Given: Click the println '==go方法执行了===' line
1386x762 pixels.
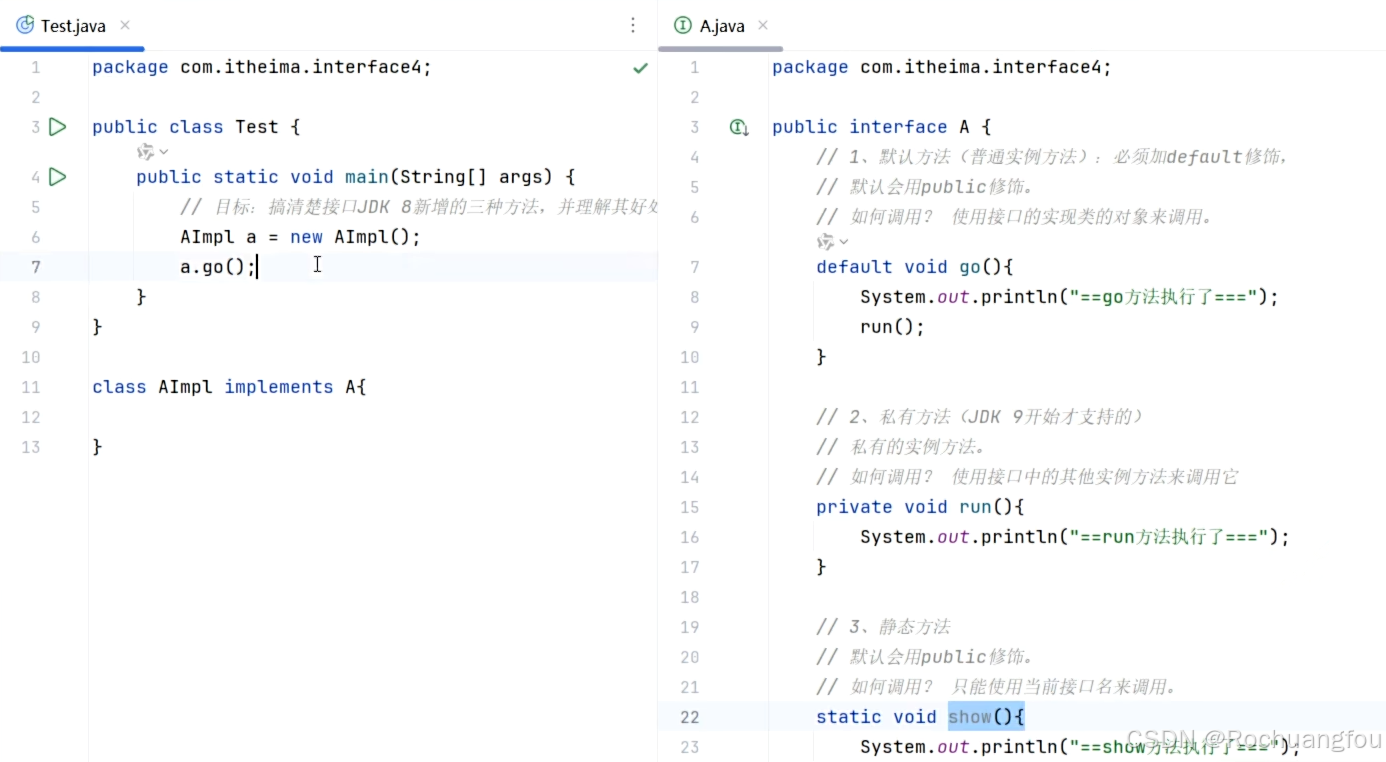Looking at the screenshot, I should click(x=1070, y=297).
